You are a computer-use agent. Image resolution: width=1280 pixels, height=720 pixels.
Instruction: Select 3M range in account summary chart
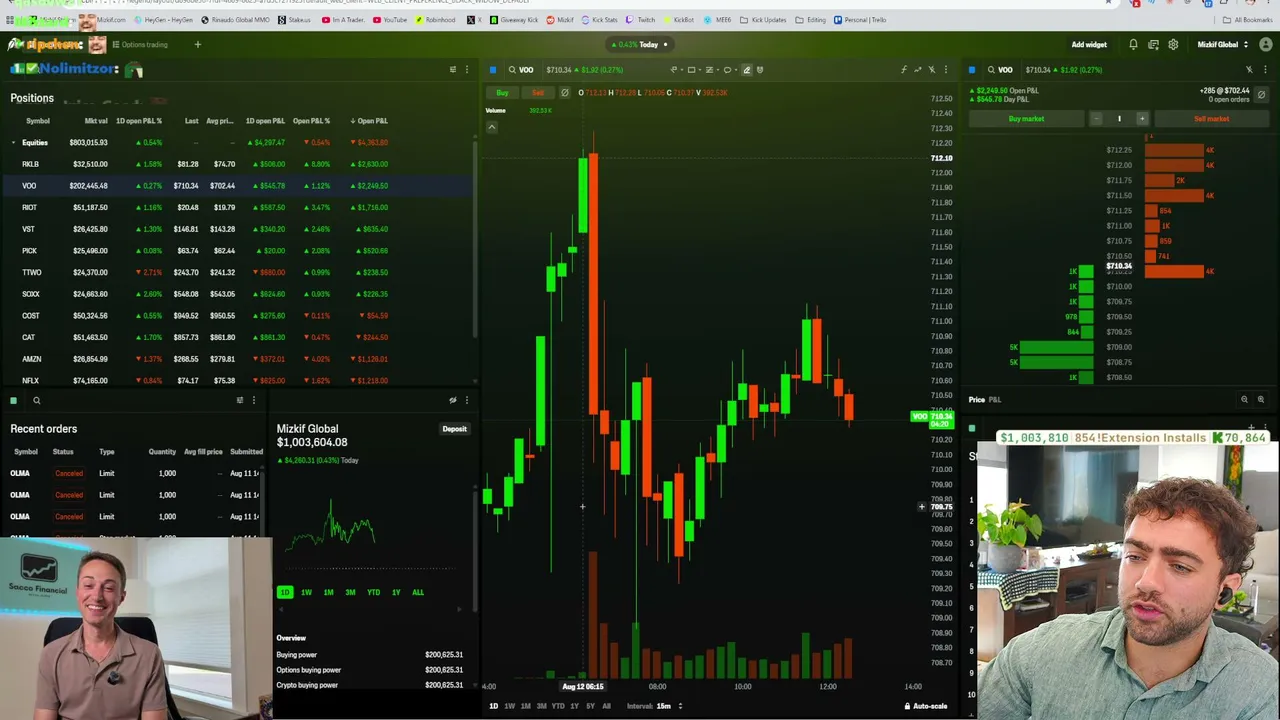(350, 592)
